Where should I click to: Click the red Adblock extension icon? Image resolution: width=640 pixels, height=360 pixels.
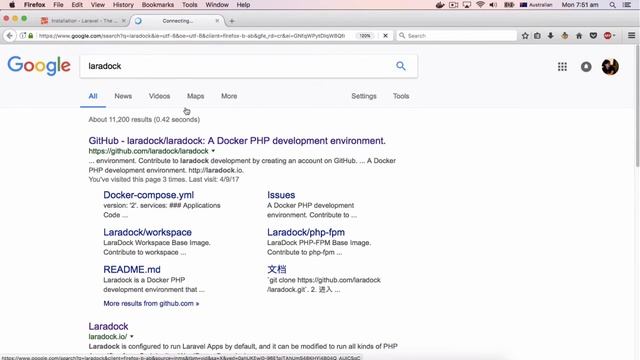click(607, 36)
